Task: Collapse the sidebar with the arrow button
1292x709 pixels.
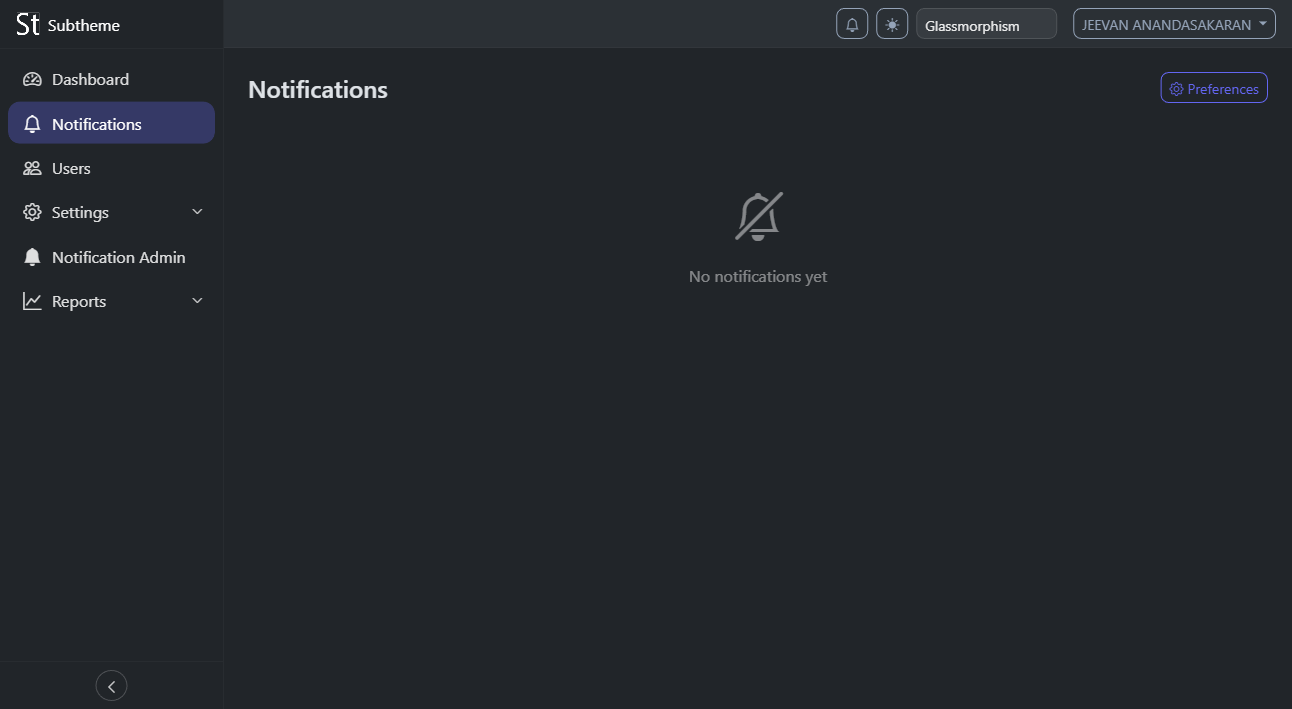Action: tap(111, 686)
